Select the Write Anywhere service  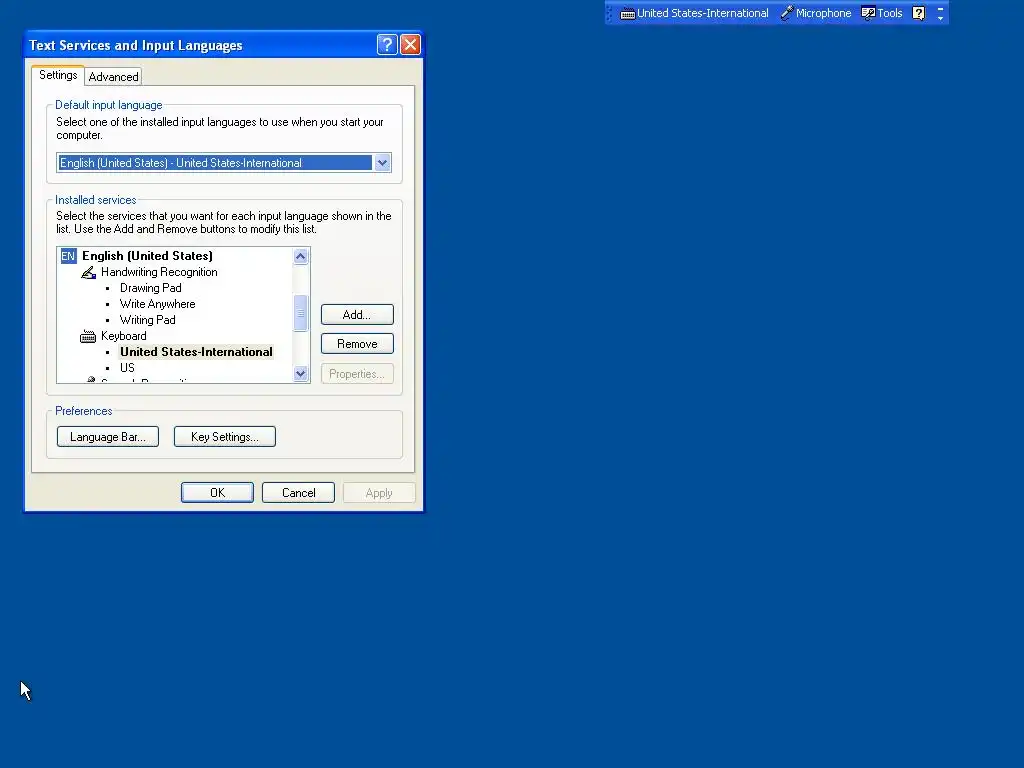tap(157, 304)
